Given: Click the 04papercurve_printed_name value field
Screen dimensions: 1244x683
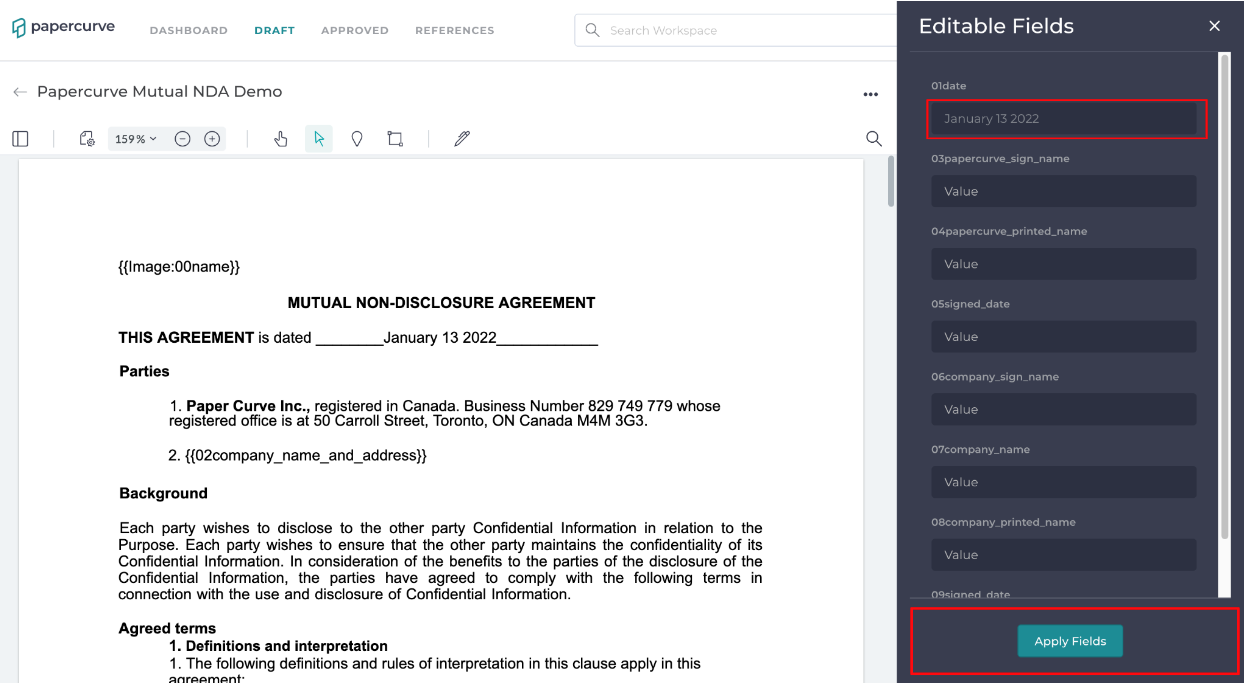Looking at the screenshot, I should coord(1064,264).
